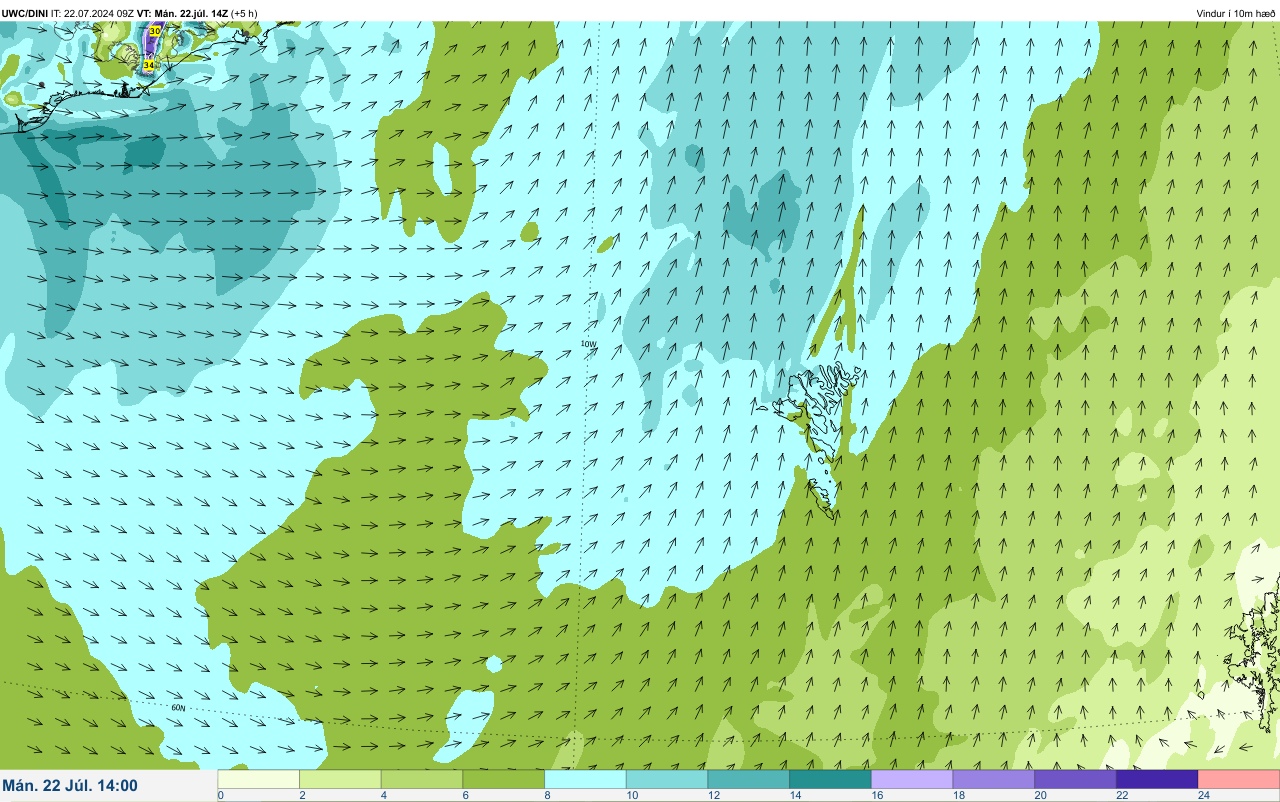The image size is (1280, 802).
Task: Click the yellow '30' wind value marker
Action: [154, 32]
